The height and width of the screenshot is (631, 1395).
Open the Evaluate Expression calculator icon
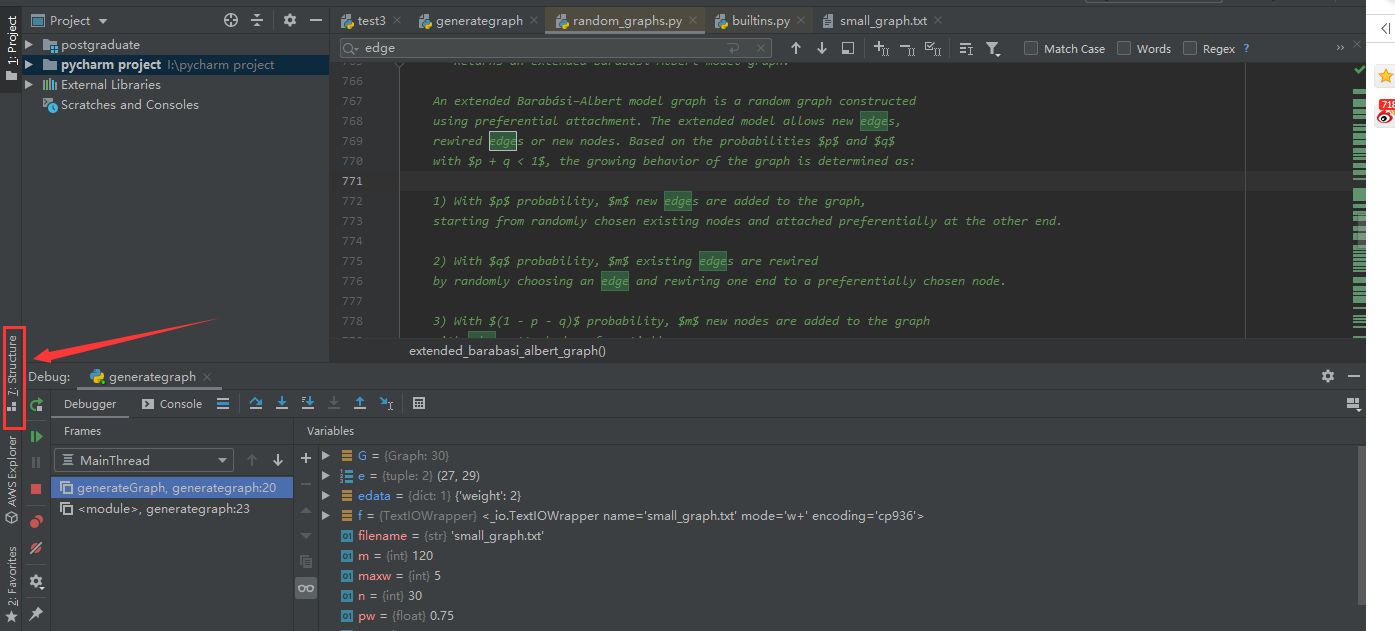(419, 403)
